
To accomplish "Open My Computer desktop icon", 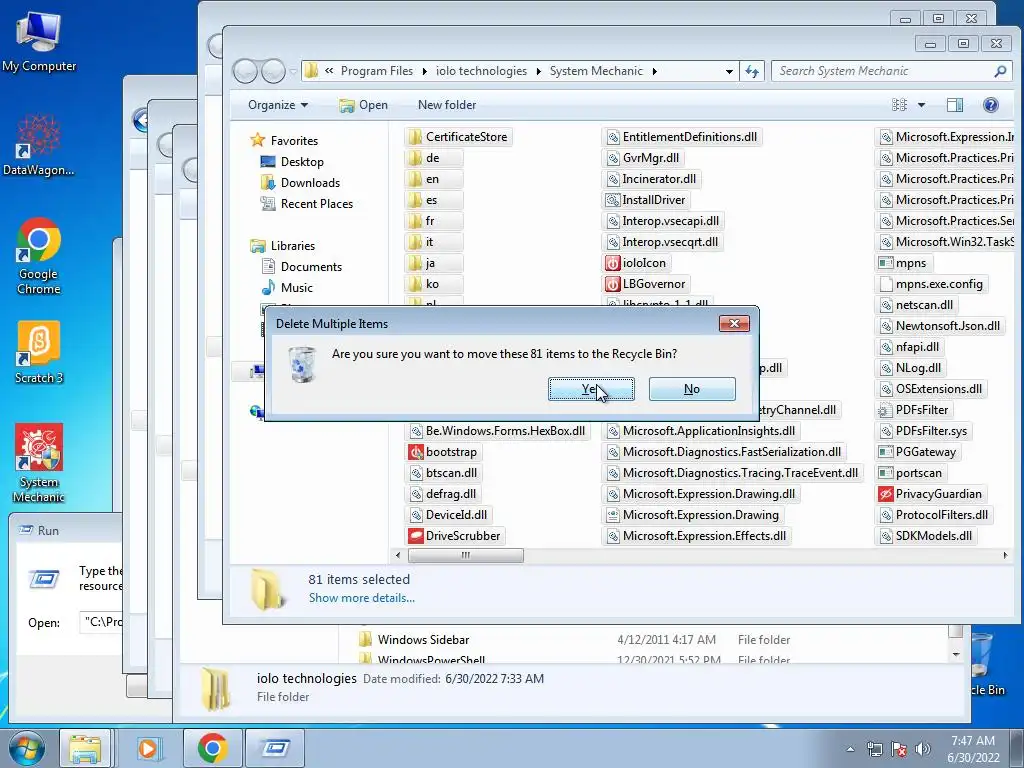I will [39, 42].
